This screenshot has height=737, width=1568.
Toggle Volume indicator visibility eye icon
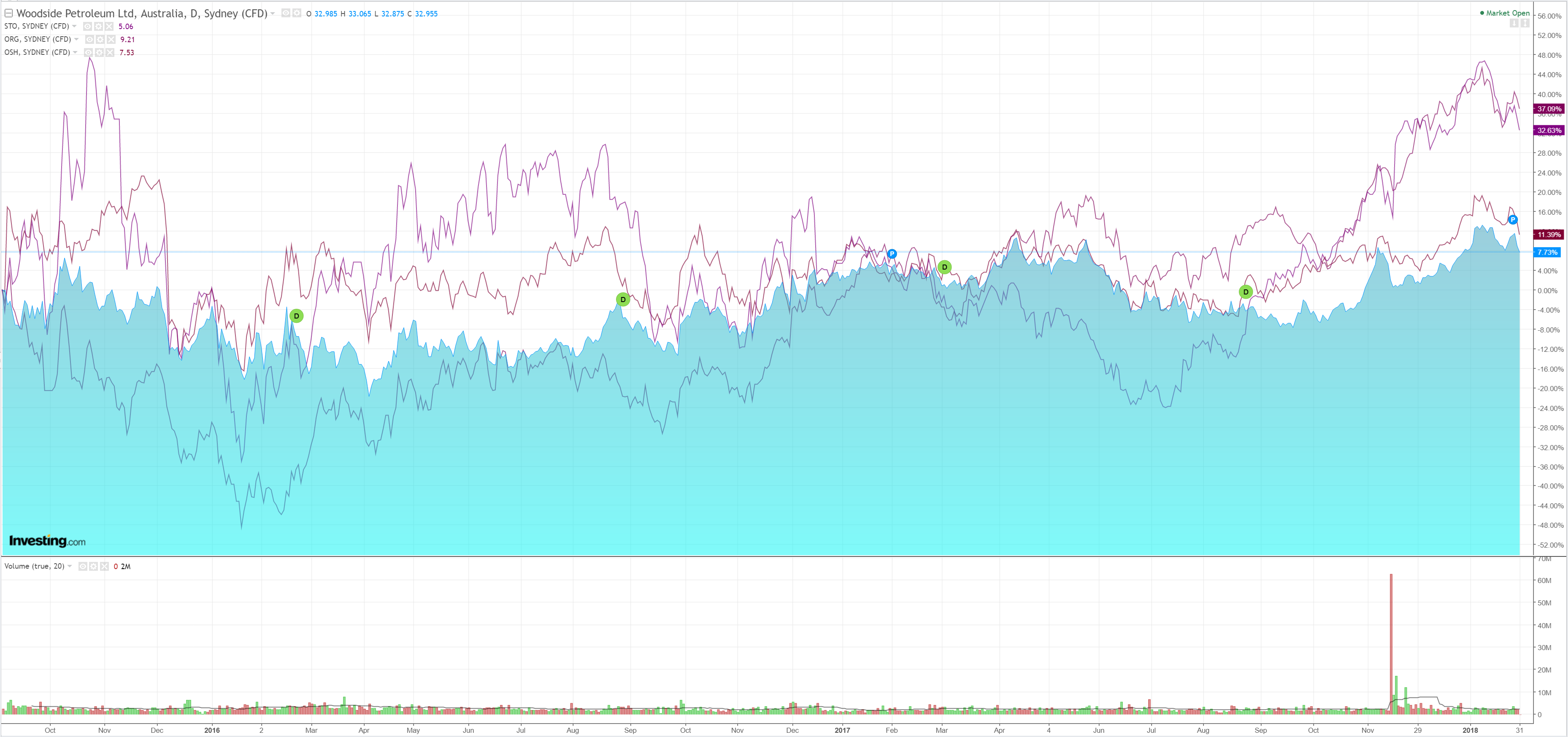[x=83, y=567]
